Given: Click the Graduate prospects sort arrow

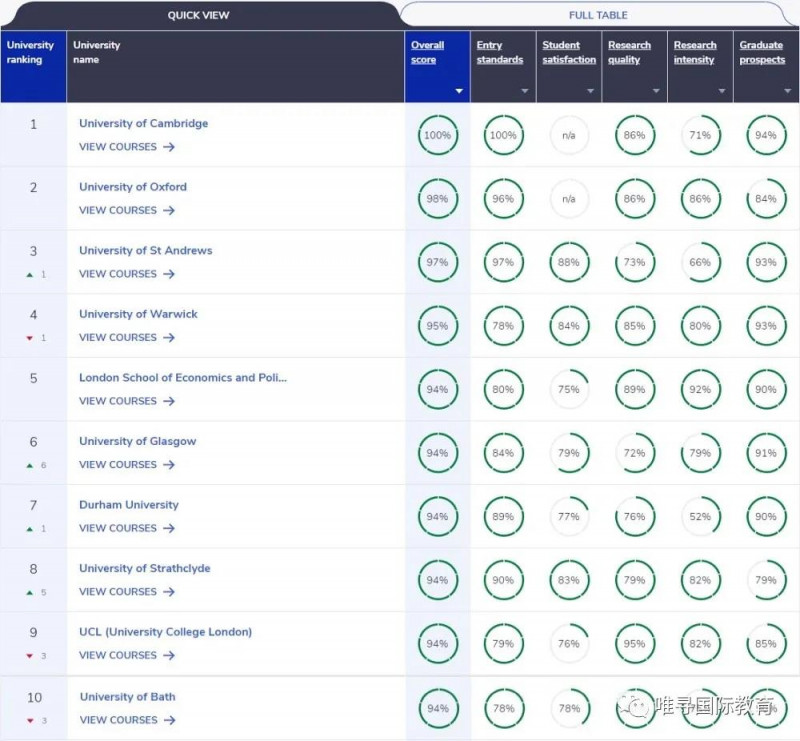Looking at the screenshot, I should (787, 91).
